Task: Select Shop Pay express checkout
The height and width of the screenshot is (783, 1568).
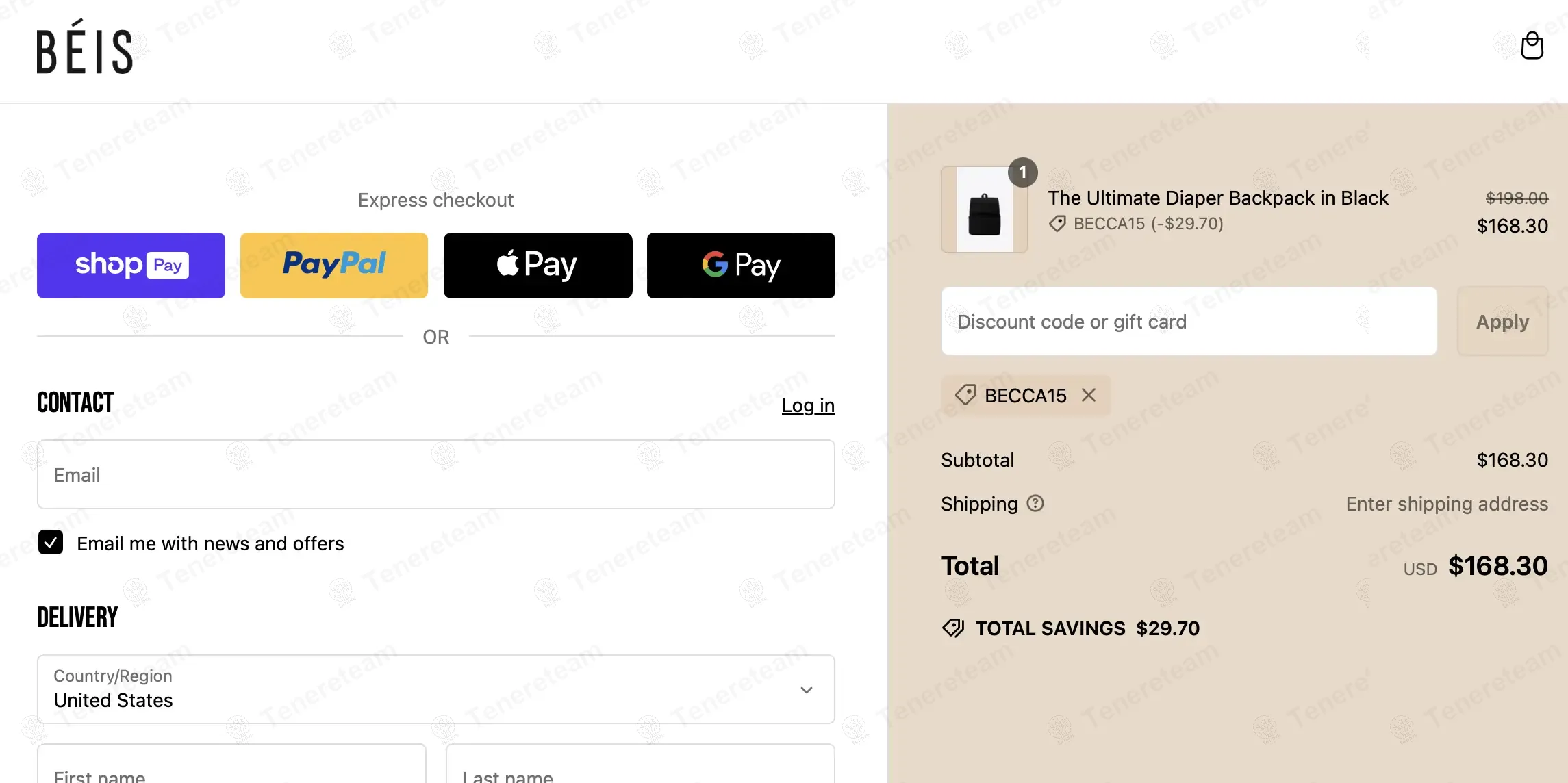Action: 130,265
